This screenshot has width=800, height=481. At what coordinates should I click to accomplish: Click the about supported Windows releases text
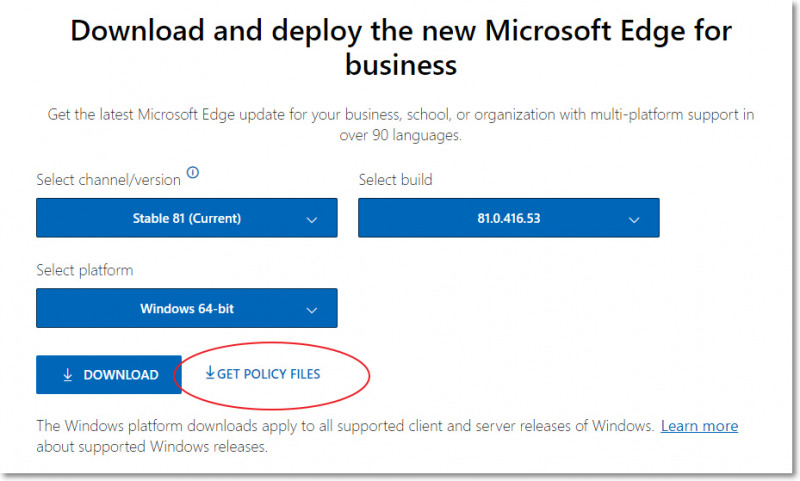[x=152, y=447]
